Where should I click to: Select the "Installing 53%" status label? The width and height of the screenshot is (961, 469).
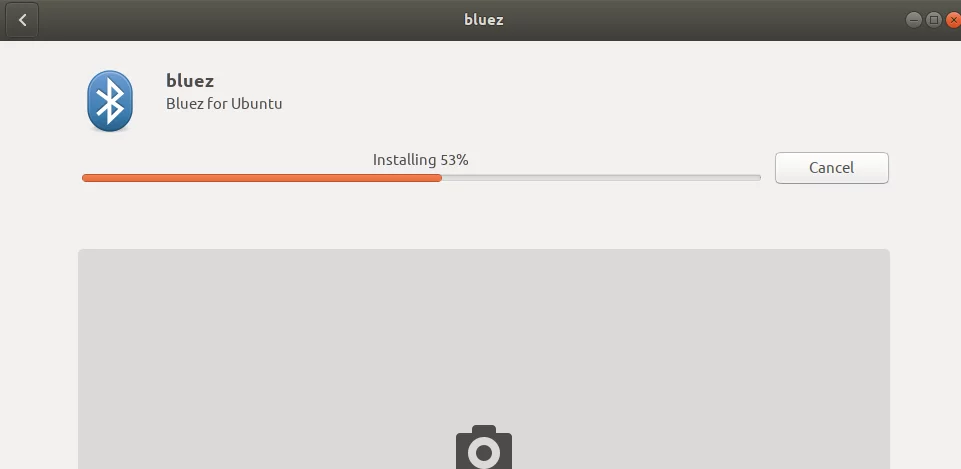[420, 160]
